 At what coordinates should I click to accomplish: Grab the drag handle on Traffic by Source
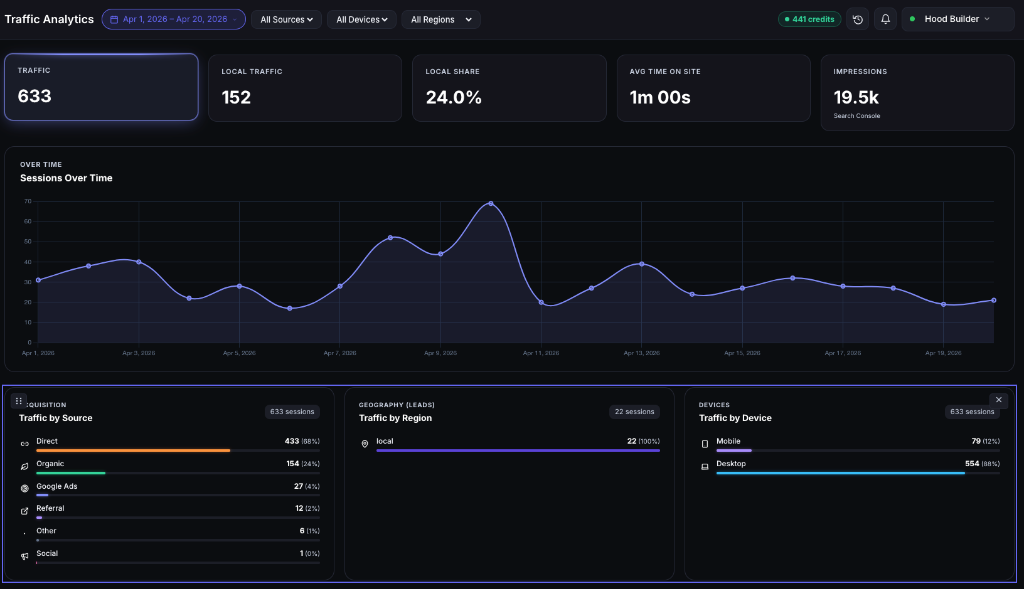(x=19, y=400)
